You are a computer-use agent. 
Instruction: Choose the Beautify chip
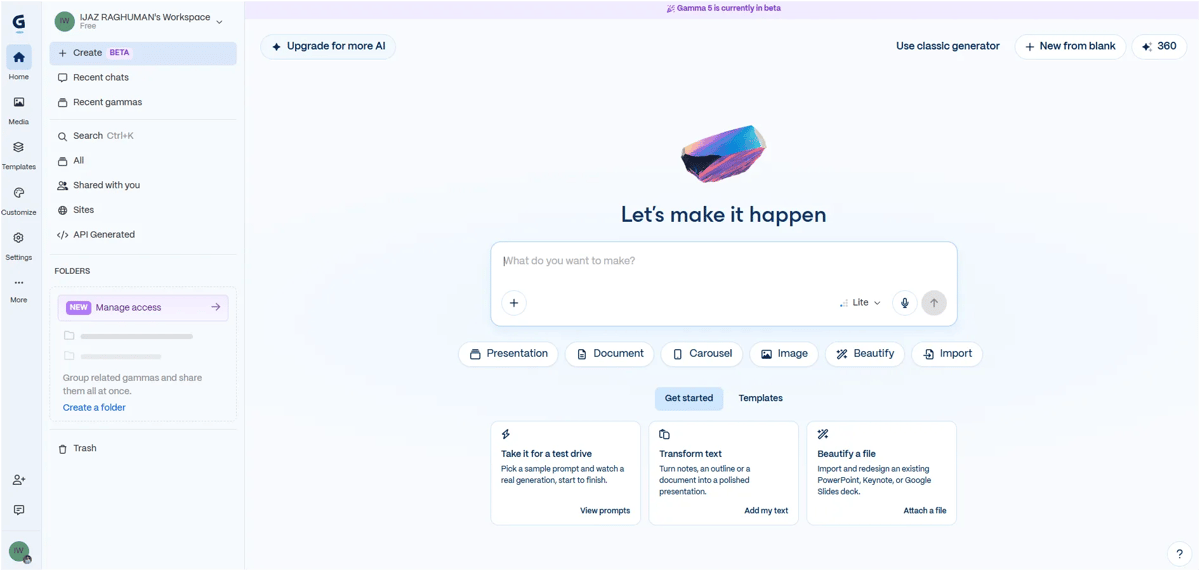tap(865, 354)
